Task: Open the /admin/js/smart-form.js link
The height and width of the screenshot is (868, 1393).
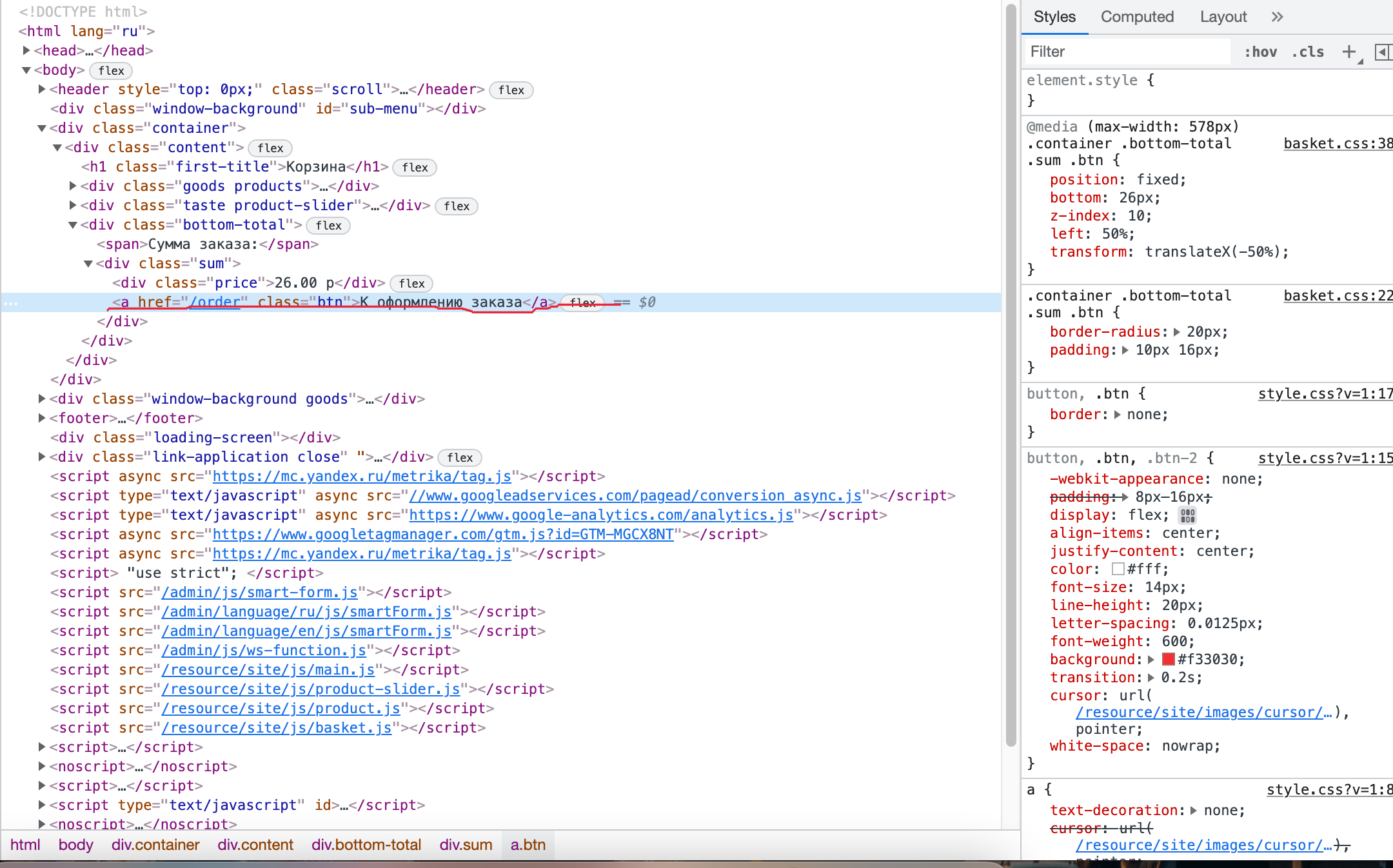Action: click(x=259, y=592)
